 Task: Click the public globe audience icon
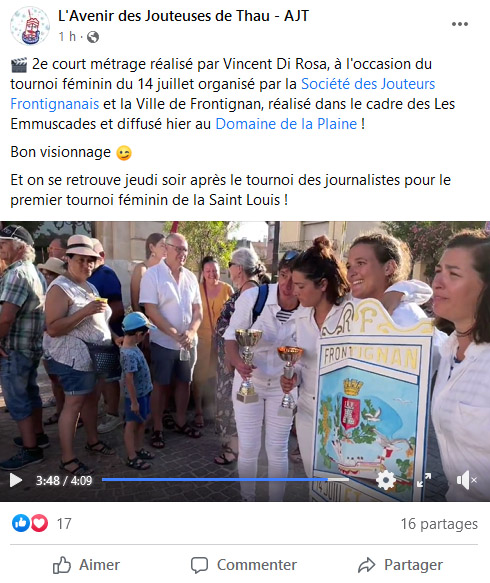click(x=93, y=37)
